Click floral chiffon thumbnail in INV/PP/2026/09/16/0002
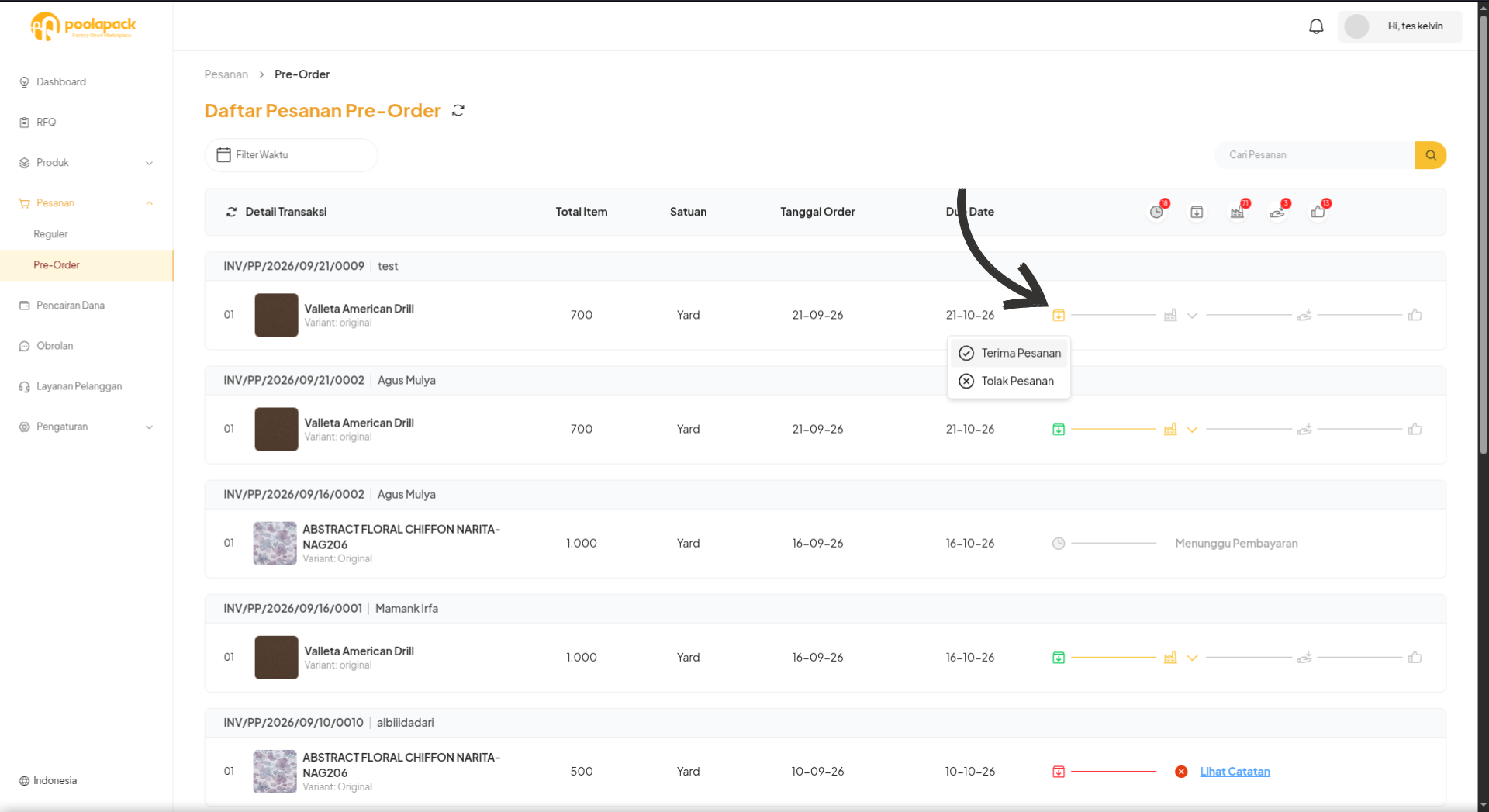 (275, 544)
